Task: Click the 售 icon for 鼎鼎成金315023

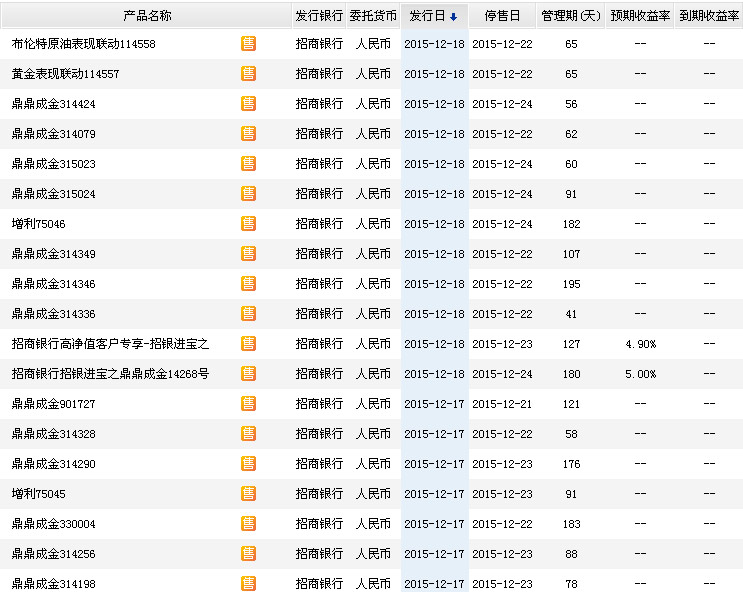Action: point(248,164)
